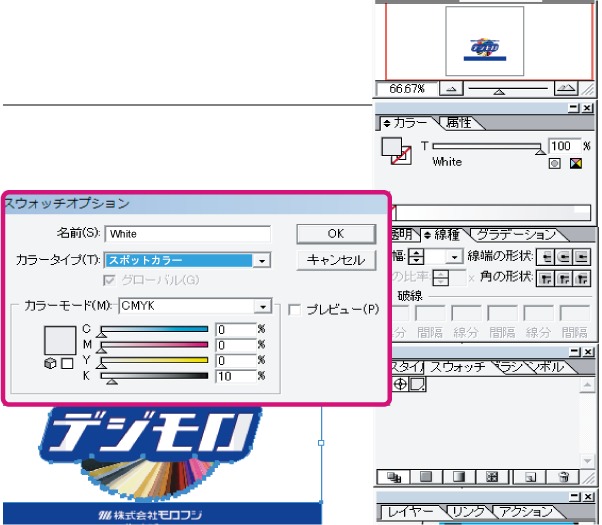This screenshot has width=602, height=525.
Task: Switch to the 属性 tab
Action: (459, 123)
